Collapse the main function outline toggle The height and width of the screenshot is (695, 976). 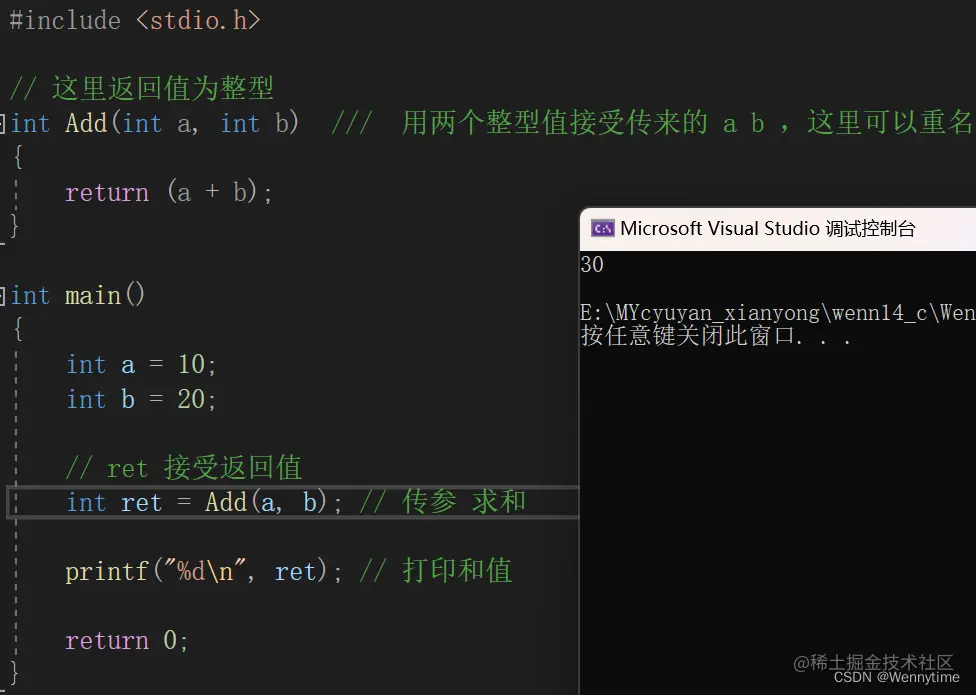click(2, 295)
